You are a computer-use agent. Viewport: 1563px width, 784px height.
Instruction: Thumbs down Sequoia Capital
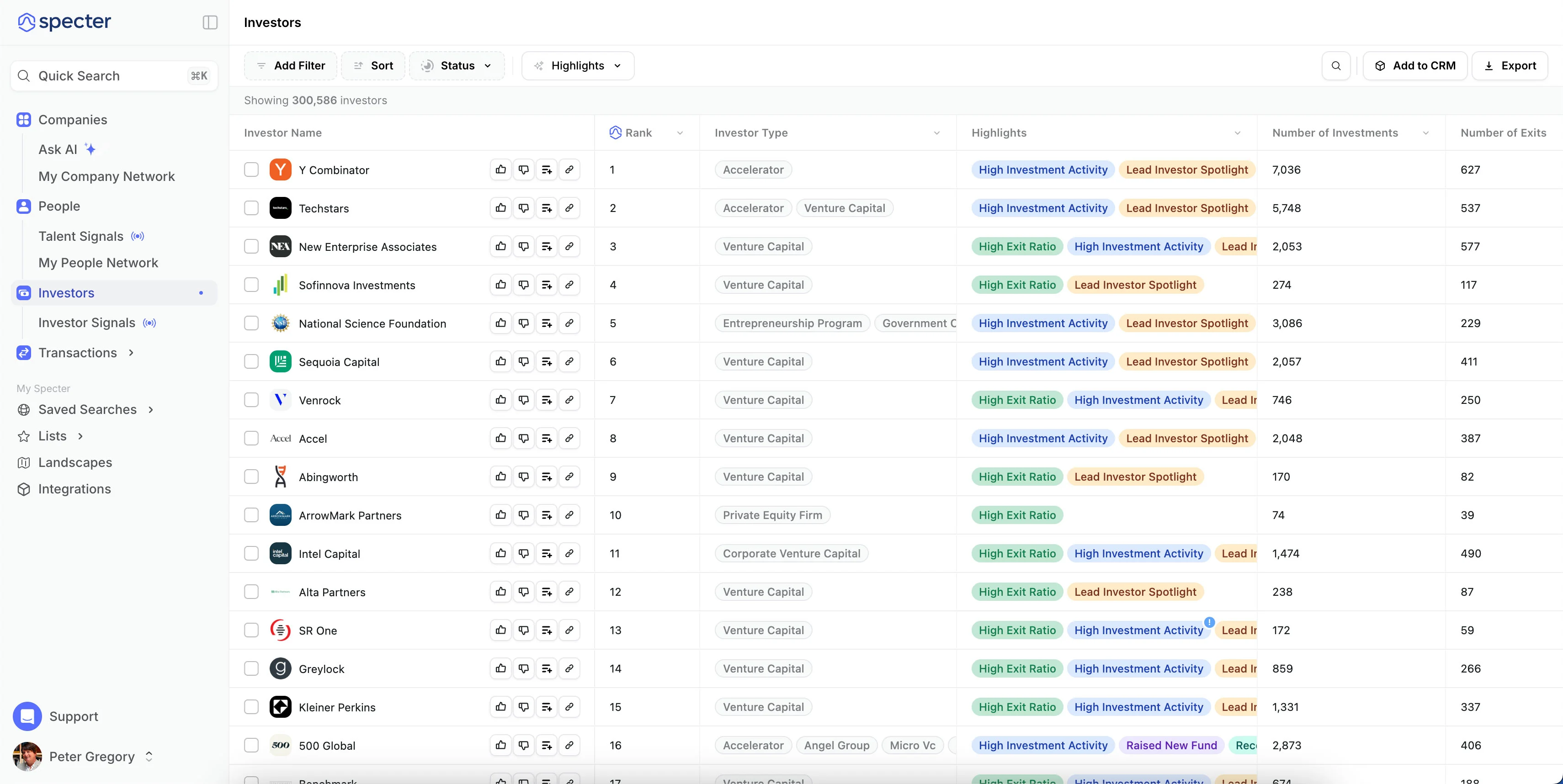click(524, 361)
